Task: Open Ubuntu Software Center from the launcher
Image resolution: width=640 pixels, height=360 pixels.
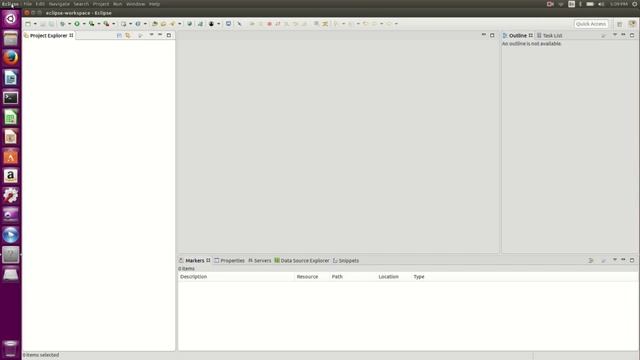Action: click(x=11, y=156)
